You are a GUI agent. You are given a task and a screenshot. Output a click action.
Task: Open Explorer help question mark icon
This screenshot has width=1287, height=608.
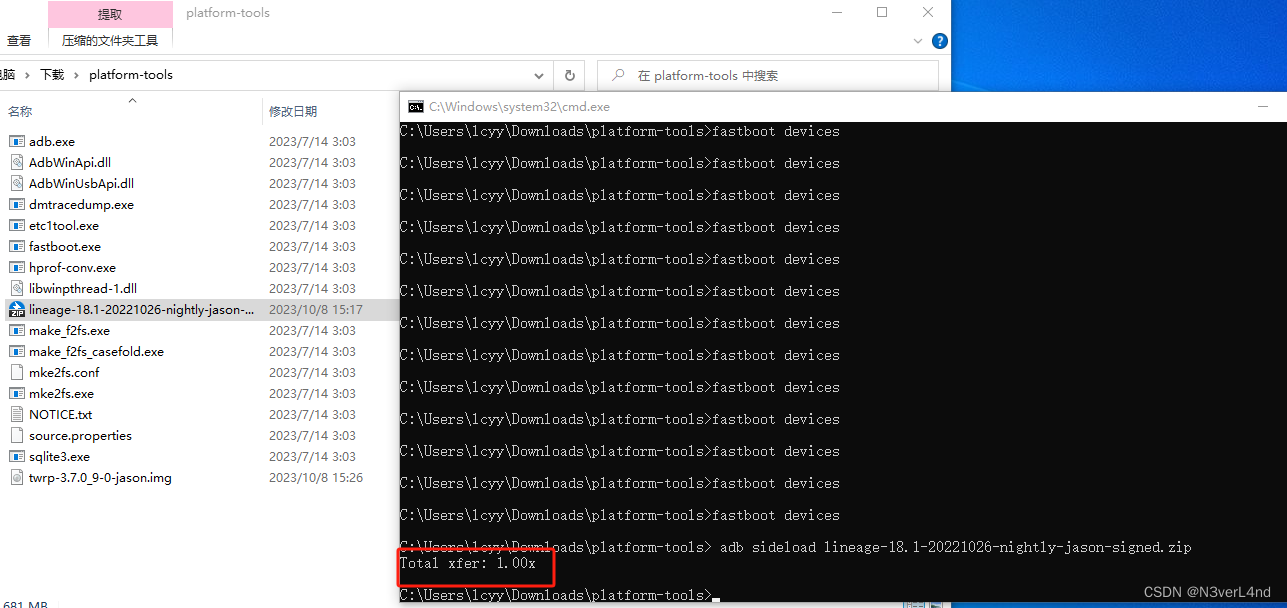[x=939, y=41]
